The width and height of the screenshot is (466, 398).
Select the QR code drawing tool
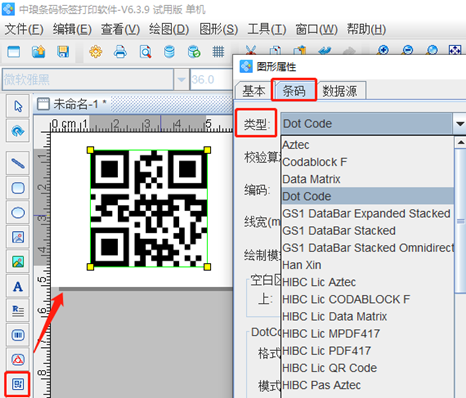(x=18, y=384)
